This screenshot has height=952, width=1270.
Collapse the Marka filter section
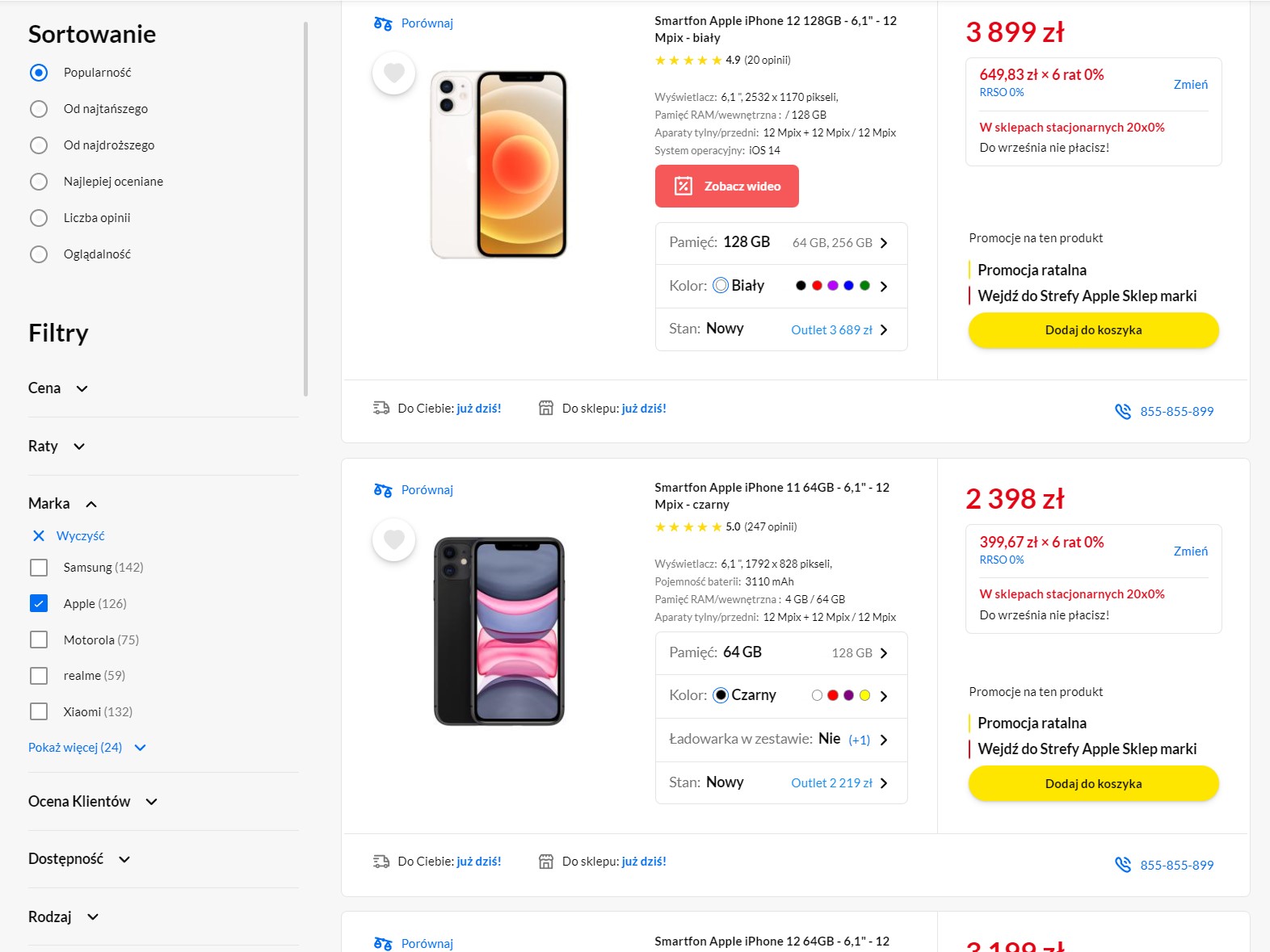click(63, 504)
